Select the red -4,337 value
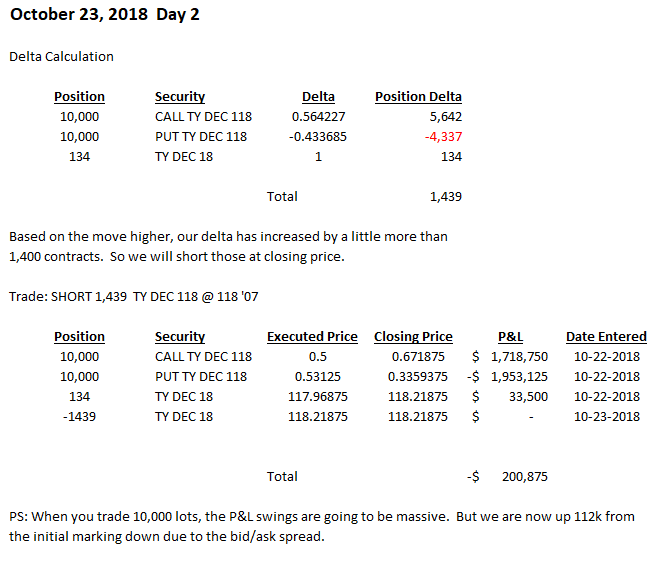663x564 pixels. pyautogui.click(x=443, y=136)
